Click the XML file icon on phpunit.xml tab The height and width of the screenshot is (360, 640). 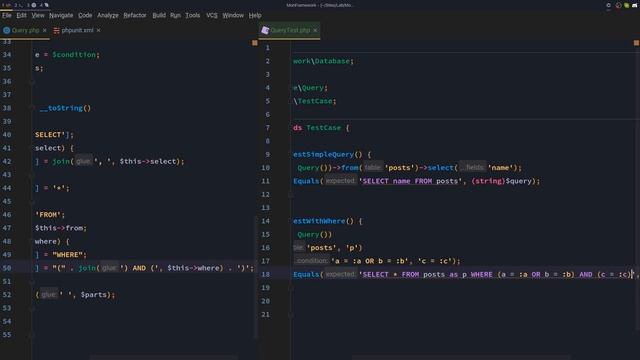pos(56,30)
